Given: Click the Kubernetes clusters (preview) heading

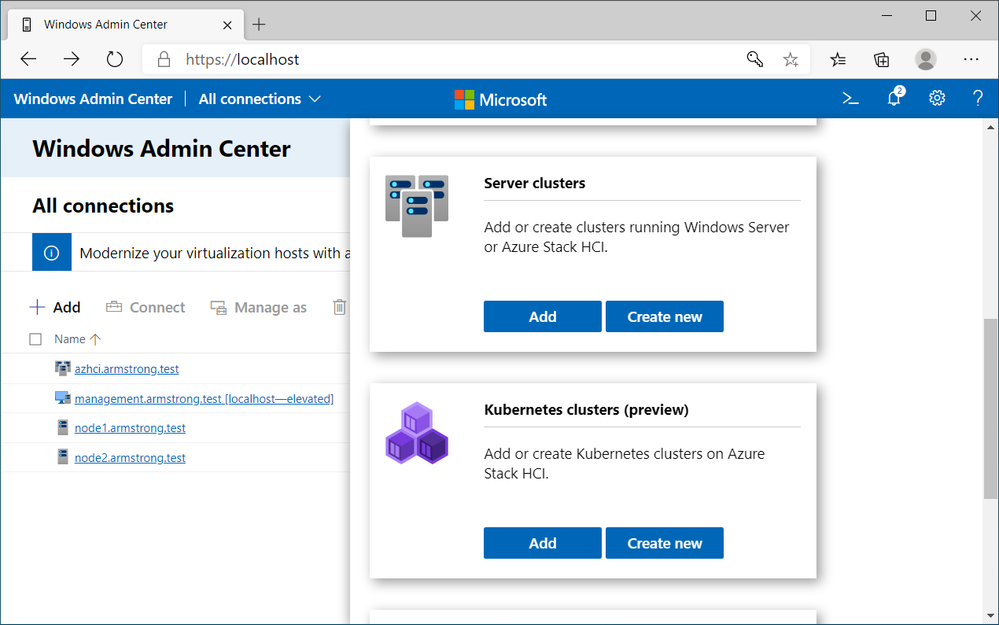Looking at the screenshot, I should [x=586, y=410].
